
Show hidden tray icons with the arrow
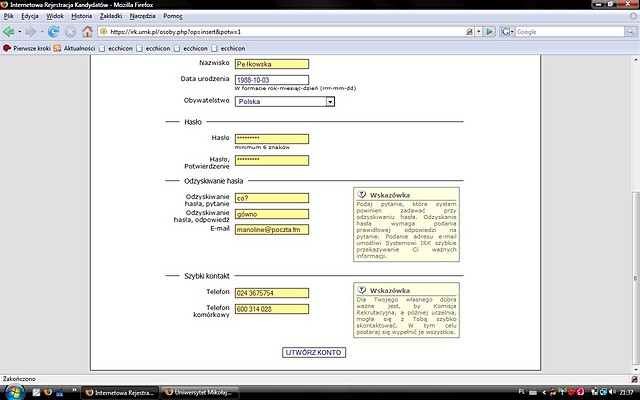pyautogui.click(x=544, y=392)
